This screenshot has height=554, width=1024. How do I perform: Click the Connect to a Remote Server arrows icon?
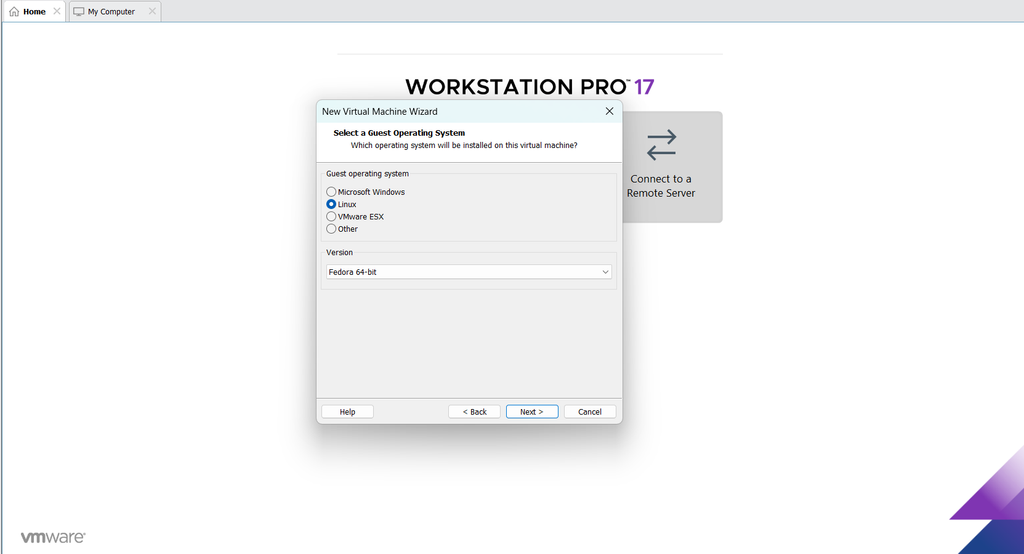tap(661, 145)
